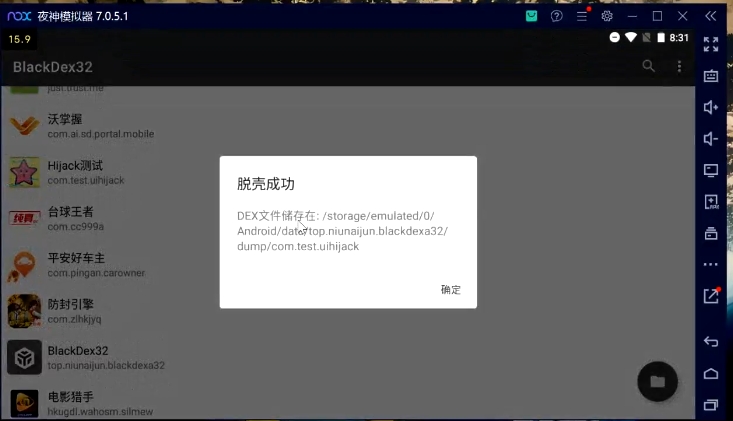Click Wi-Fi status bar icon
The height and width of the screenshot is (421, 733).
coord(631,37)
